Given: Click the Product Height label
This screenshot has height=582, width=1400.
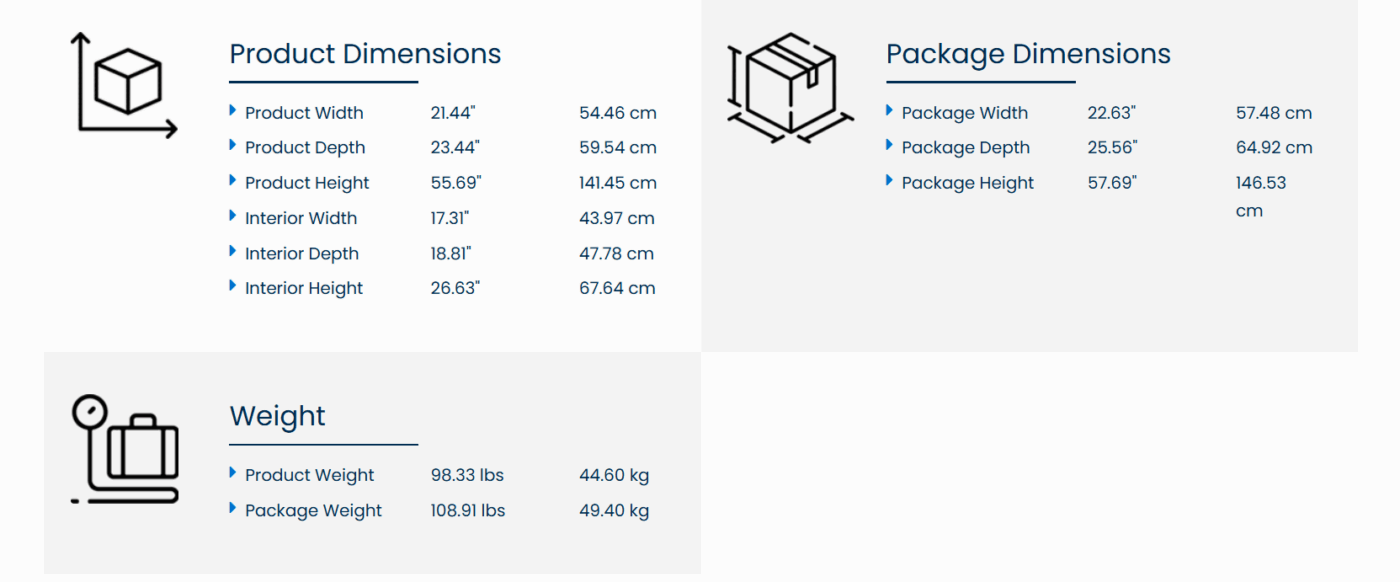Looking at the screenshot, I should [307, 183].
